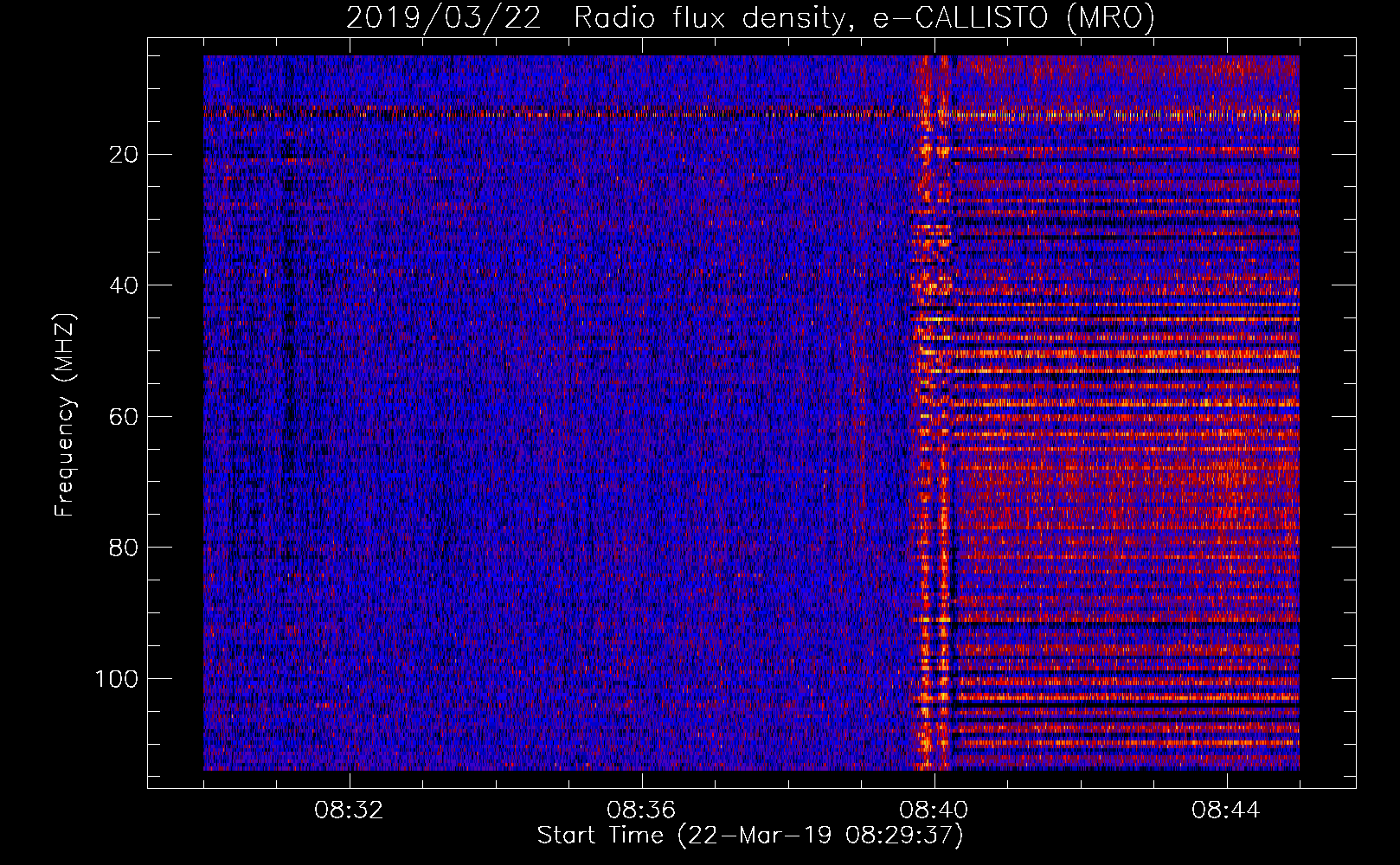Click the 08:40 time tick label
This screenshot has width=1400, height=865.
(x=934, y=811)
